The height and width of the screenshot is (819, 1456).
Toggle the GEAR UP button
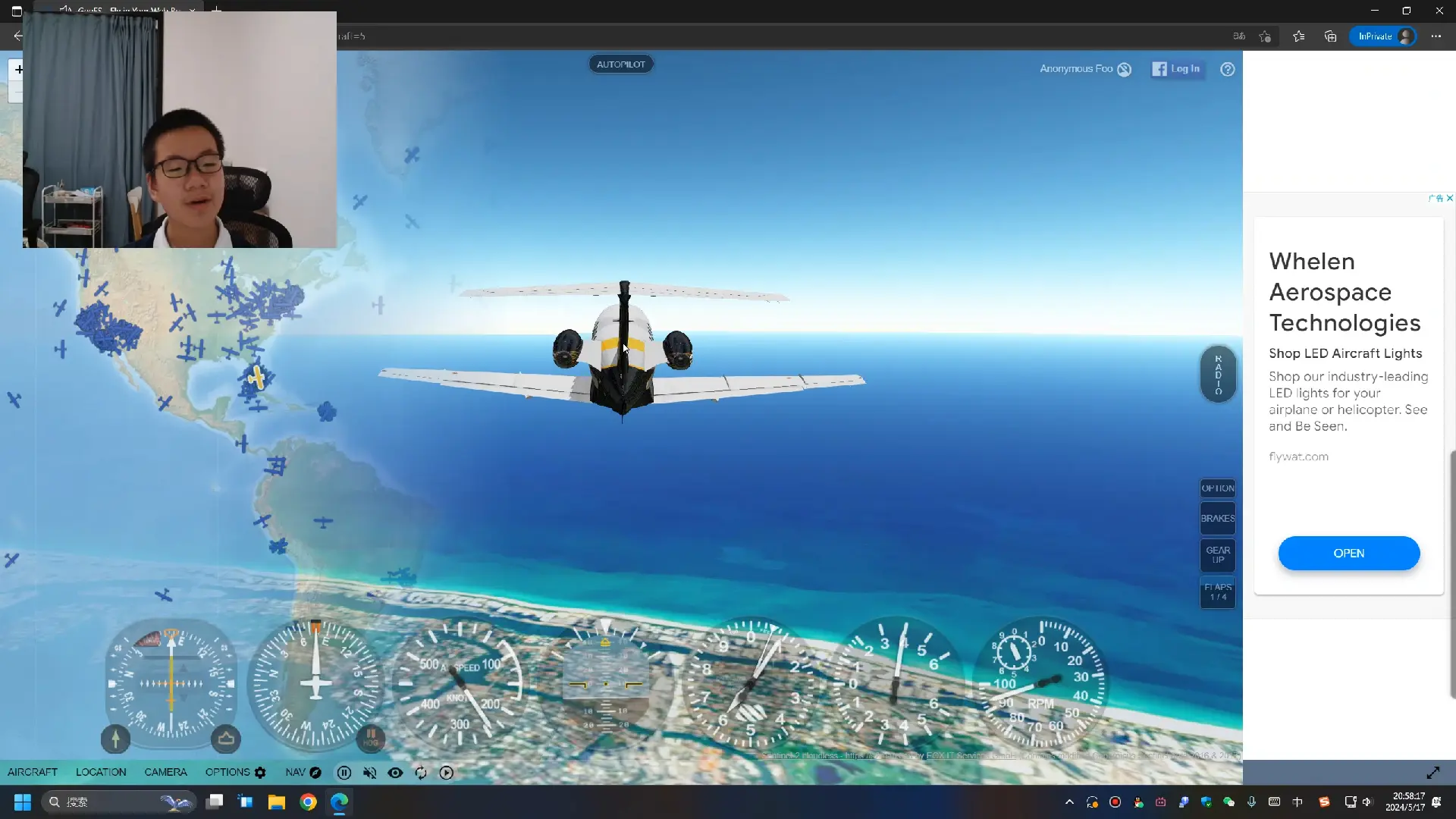(x=1218, y=555)
